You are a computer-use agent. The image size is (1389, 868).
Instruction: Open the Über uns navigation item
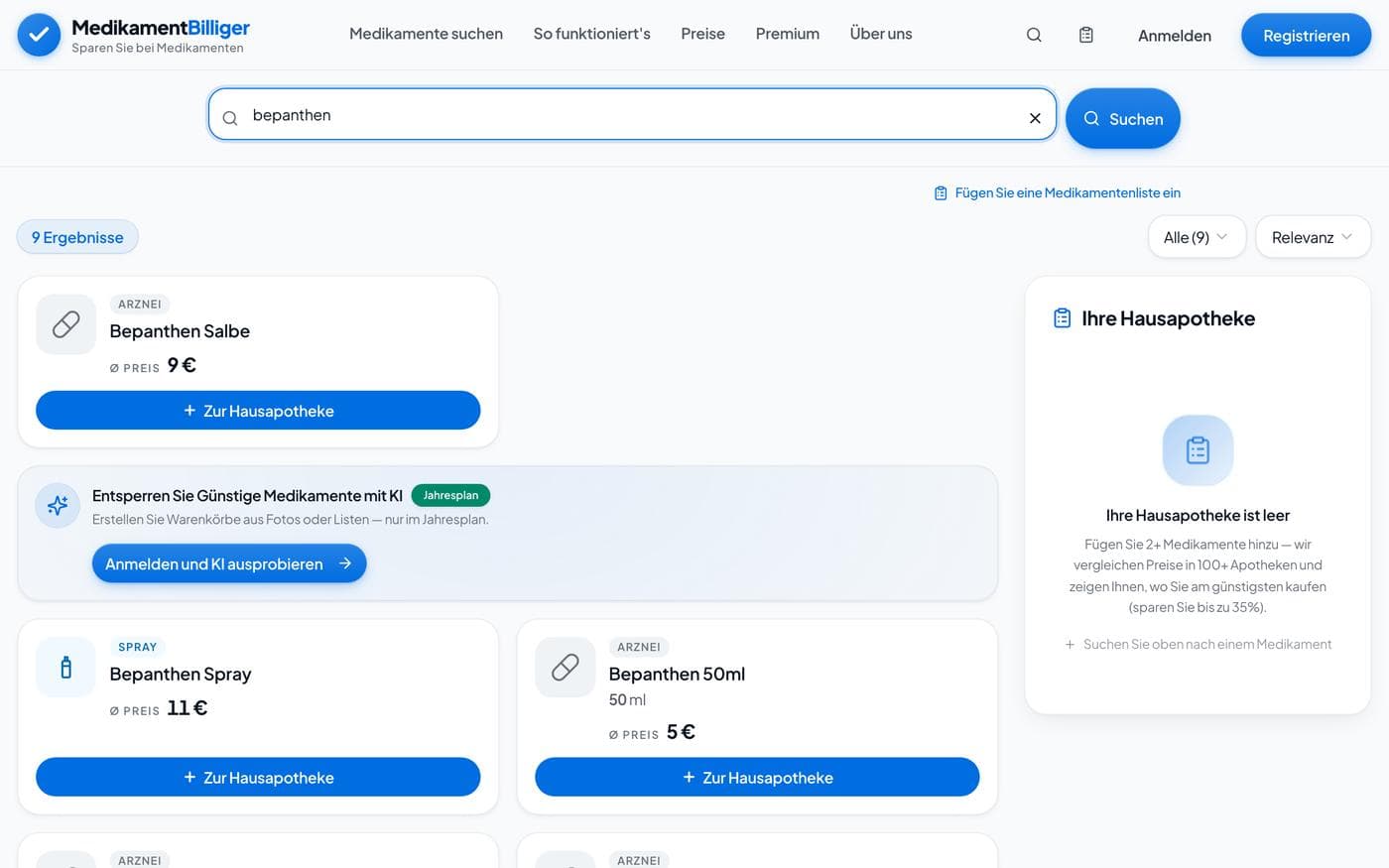pyautogui.click(x=881, y=34)
